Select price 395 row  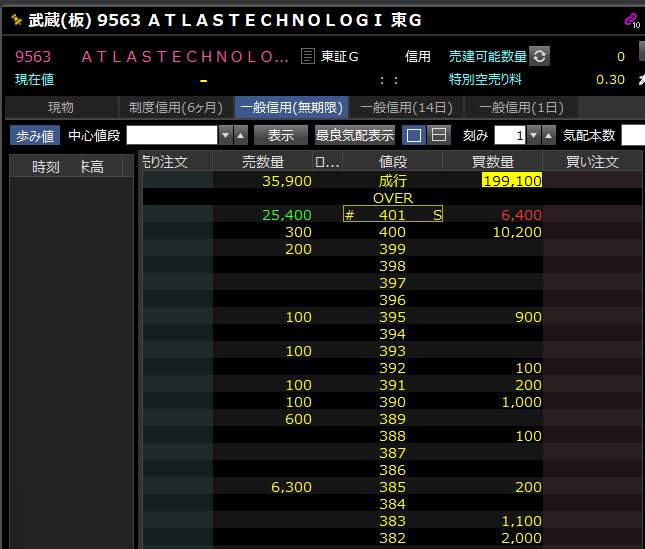point(392,317)
